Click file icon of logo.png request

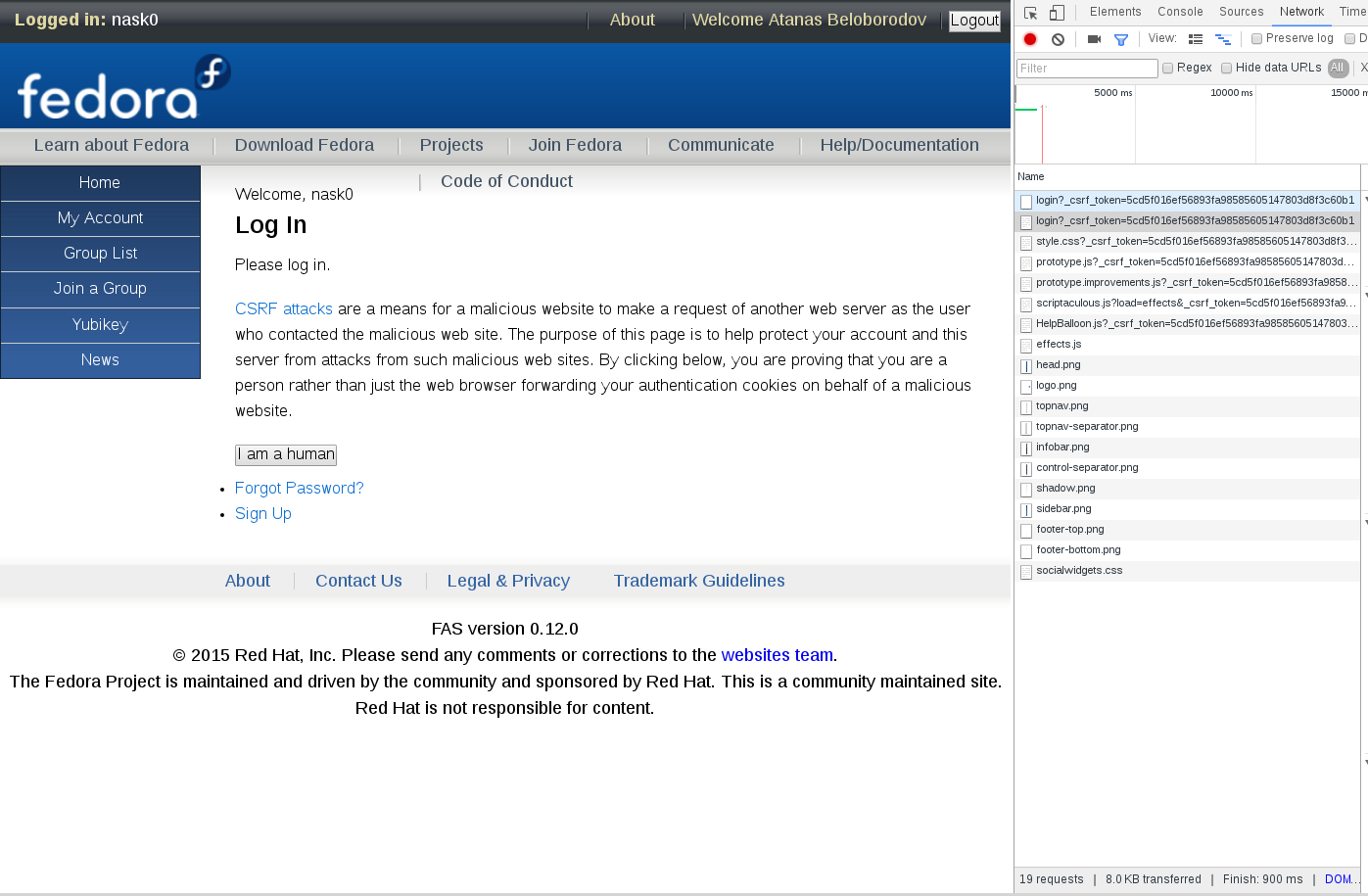[x=1026, y=387]
